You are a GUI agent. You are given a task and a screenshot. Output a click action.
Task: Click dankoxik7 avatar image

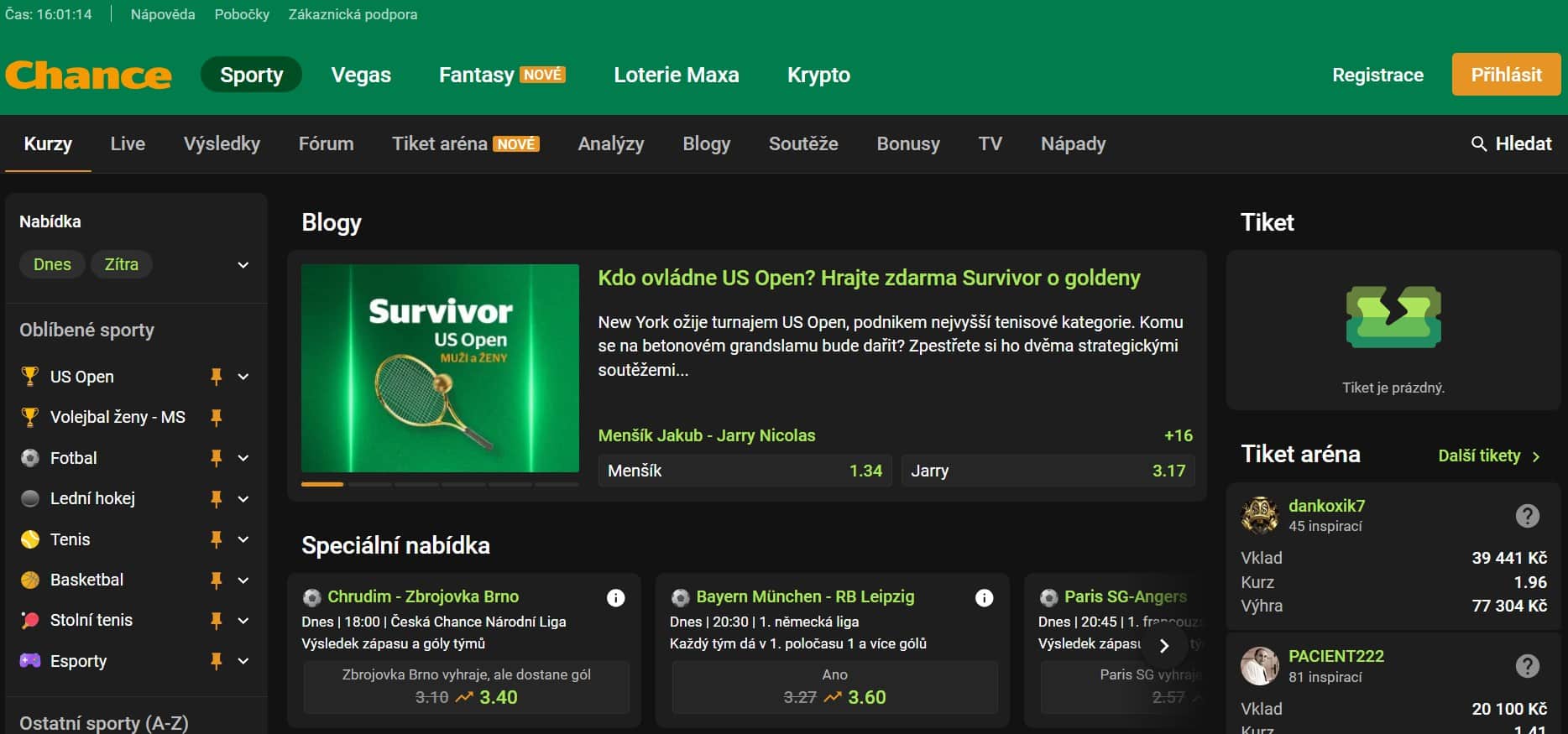[x=1260, y=515]
